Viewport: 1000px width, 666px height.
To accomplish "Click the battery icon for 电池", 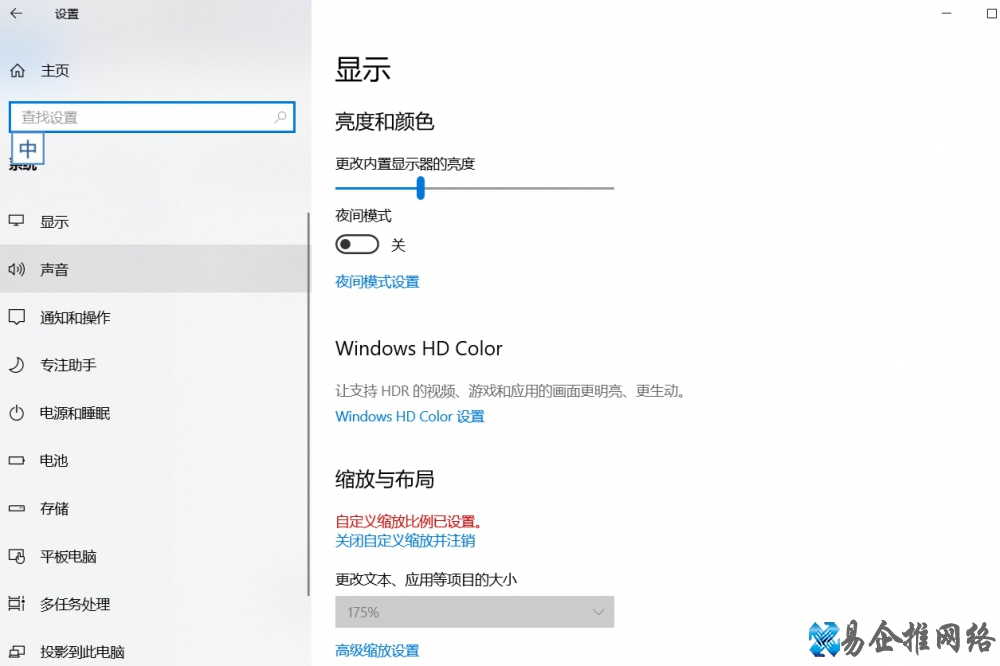I will click(x=16, y=461).
